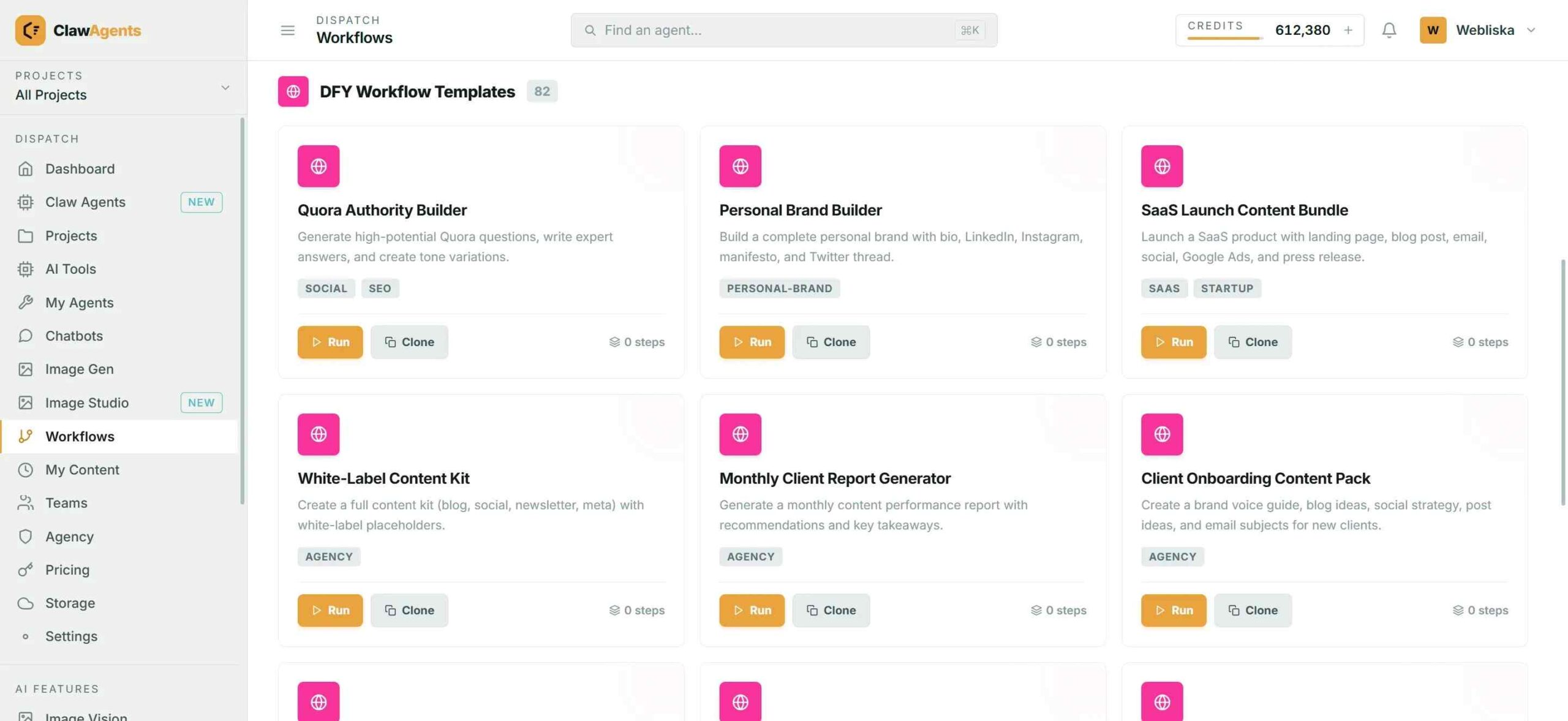Click the White-Label Content Kit globe icon
Image resolution: width=1568 pixels, height=721 pixels.
tap(318, 434)
